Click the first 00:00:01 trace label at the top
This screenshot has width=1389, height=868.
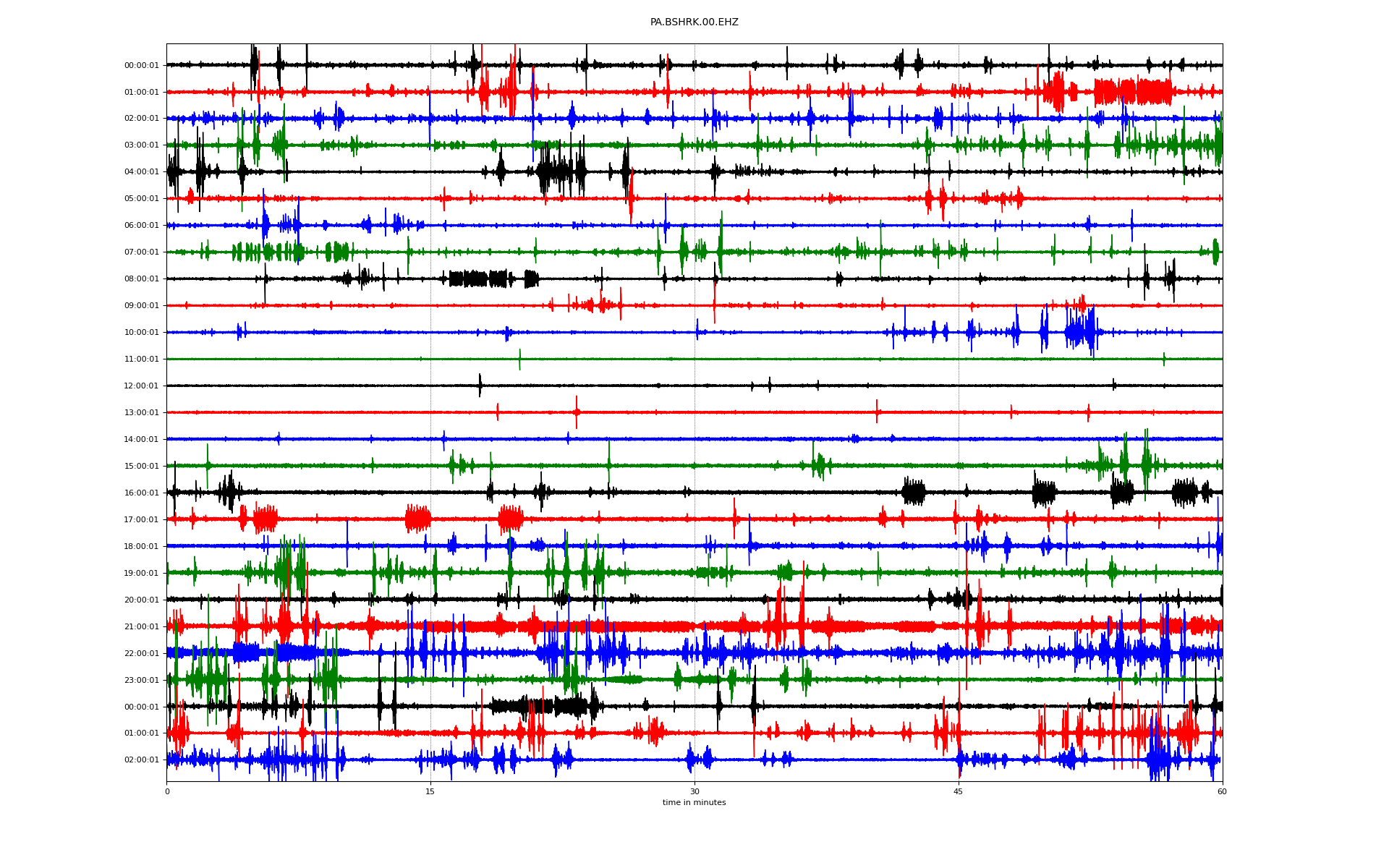coord(141,66)
